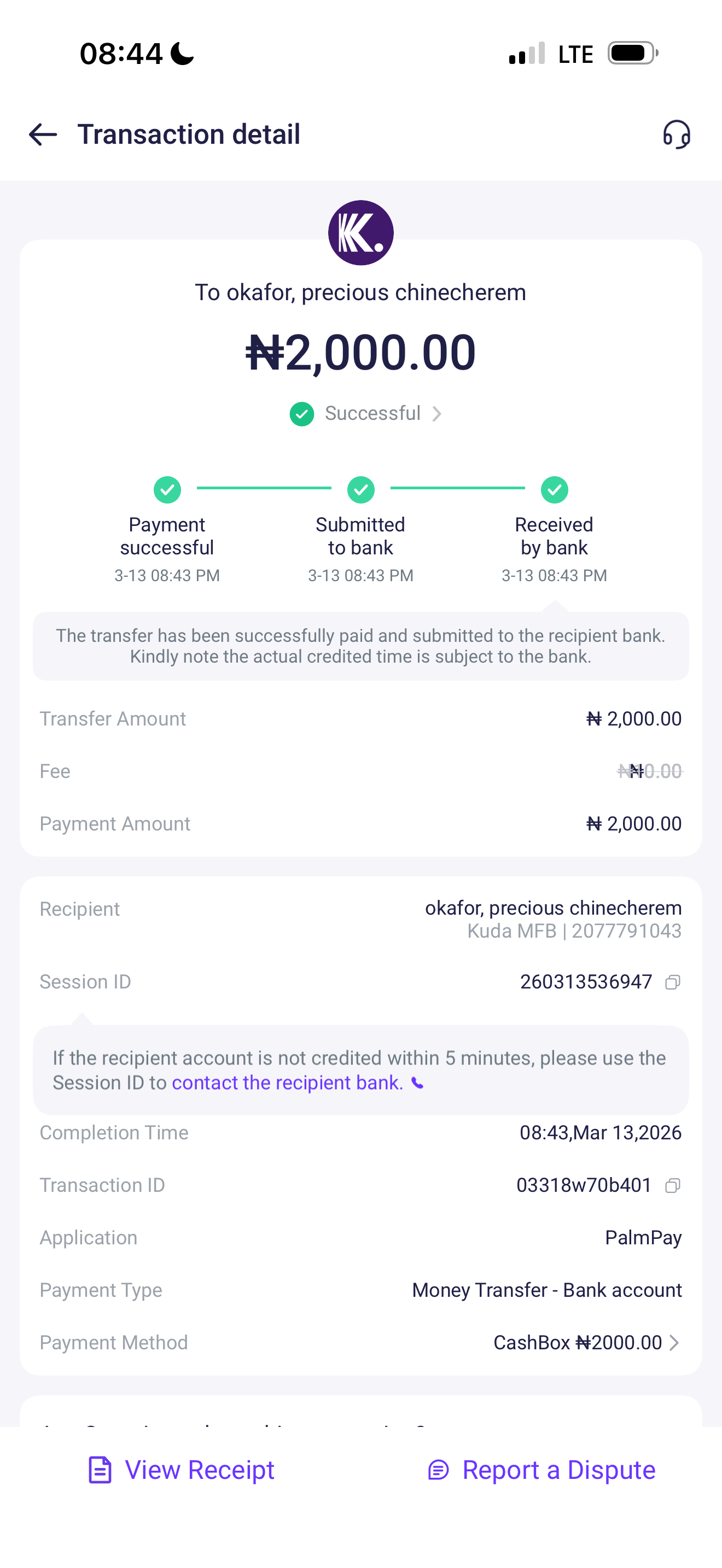This screenshot has width=722, height=1568.
Task: Open customer support headset icon
Action: pos(677,134)
